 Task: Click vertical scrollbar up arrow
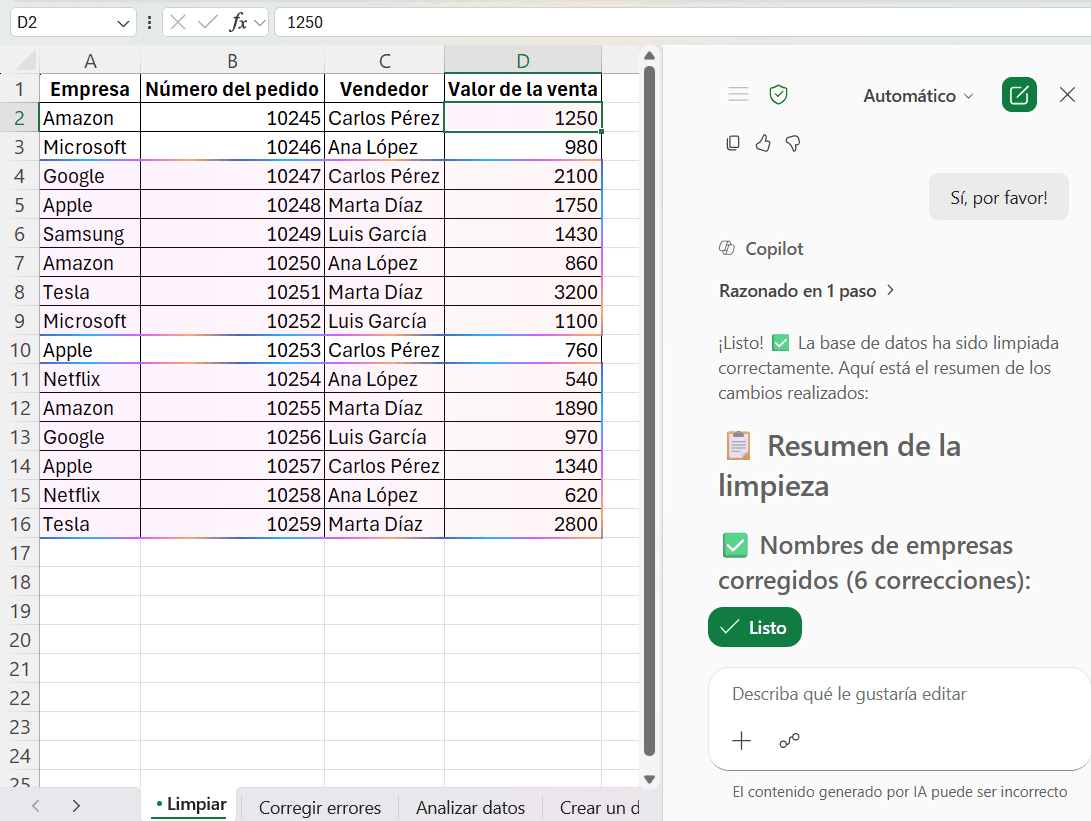tap(649, 56)
